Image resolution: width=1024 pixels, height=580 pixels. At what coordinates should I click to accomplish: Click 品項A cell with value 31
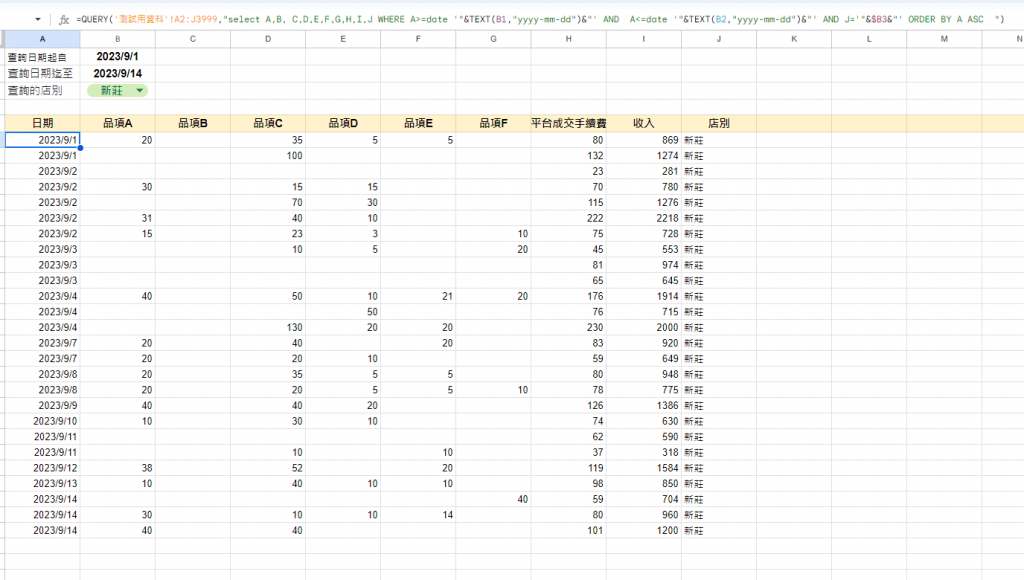pyautogui.click(x=118, y=218)
